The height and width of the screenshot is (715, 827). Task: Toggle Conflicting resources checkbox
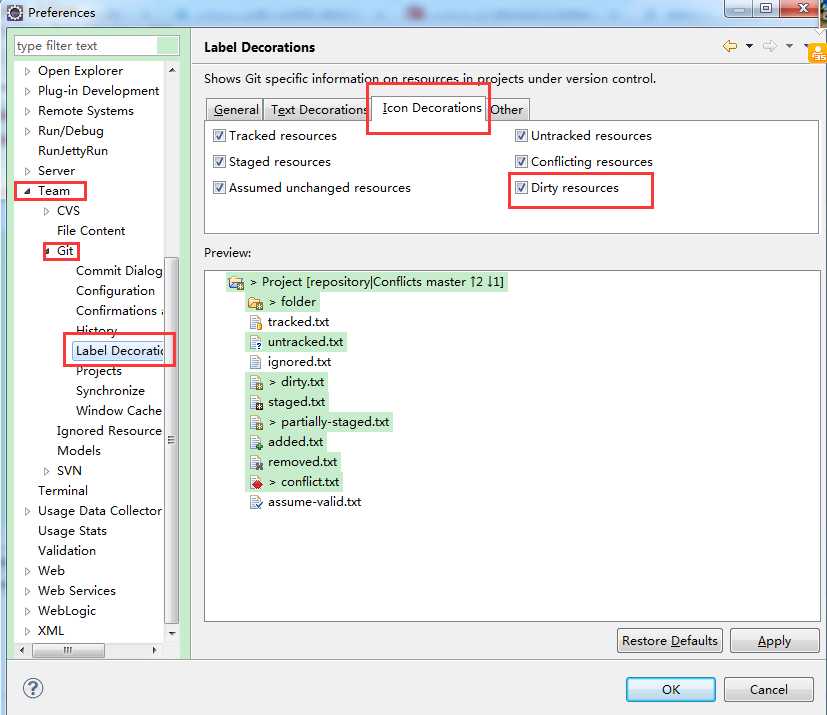coord(521,161)
